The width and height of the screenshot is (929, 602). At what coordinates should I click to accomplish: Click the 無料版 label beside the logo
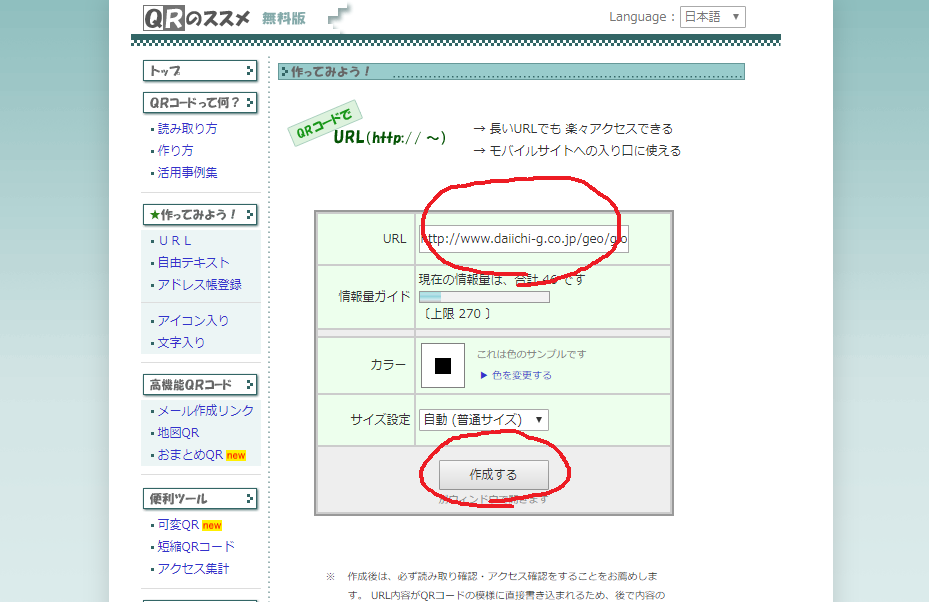pos(284,18)
